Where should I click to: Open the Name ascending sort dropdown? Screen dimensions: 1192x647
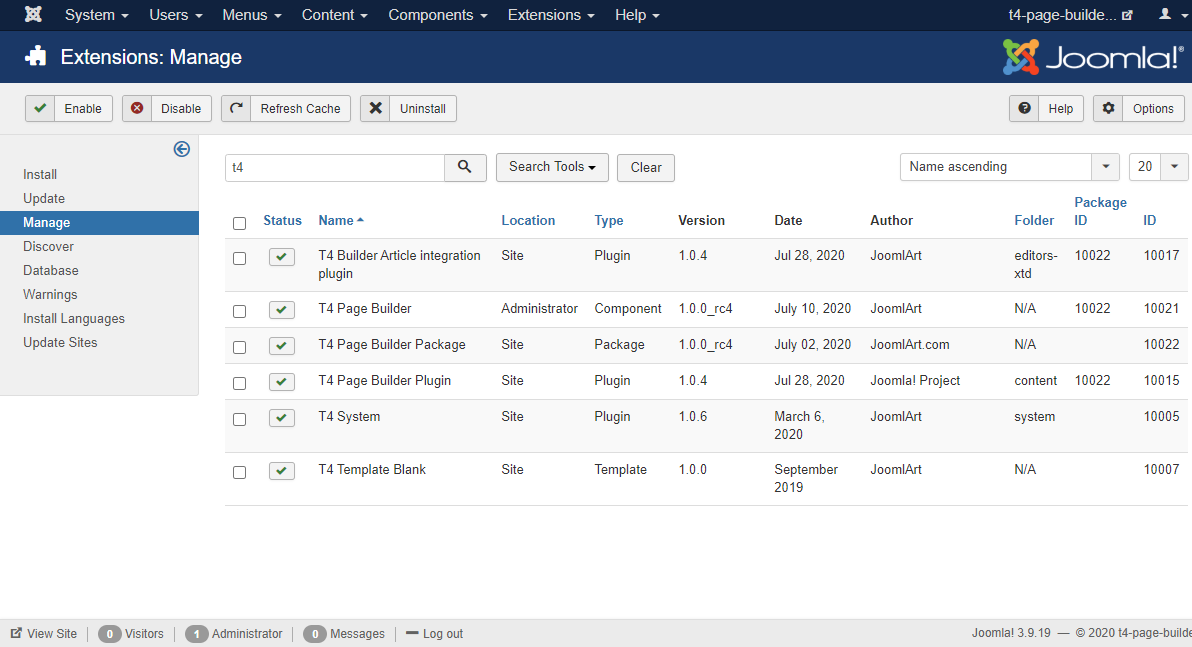pos(1009,167)
